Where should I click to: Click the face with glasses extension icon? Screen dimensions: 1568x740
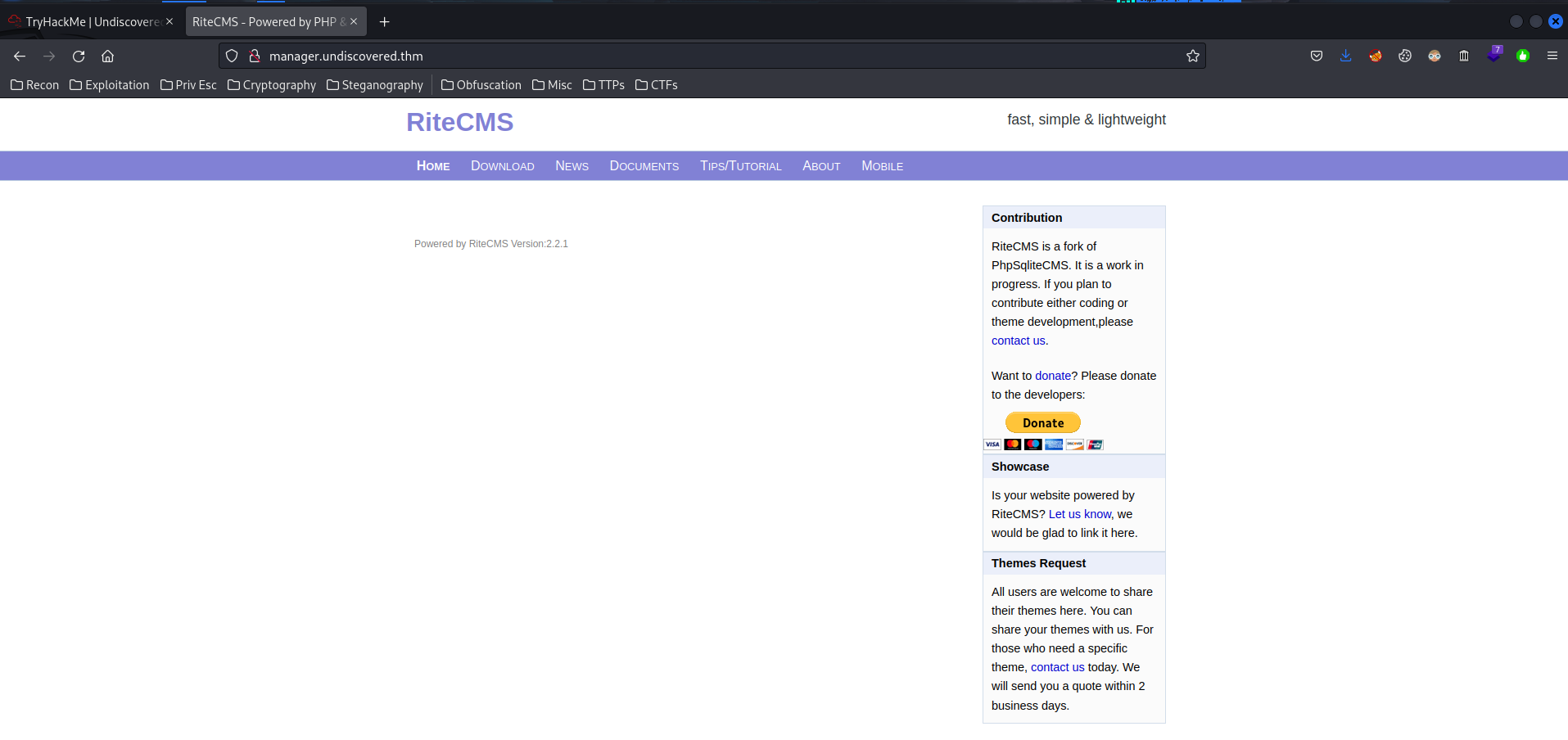[1435, 56]
